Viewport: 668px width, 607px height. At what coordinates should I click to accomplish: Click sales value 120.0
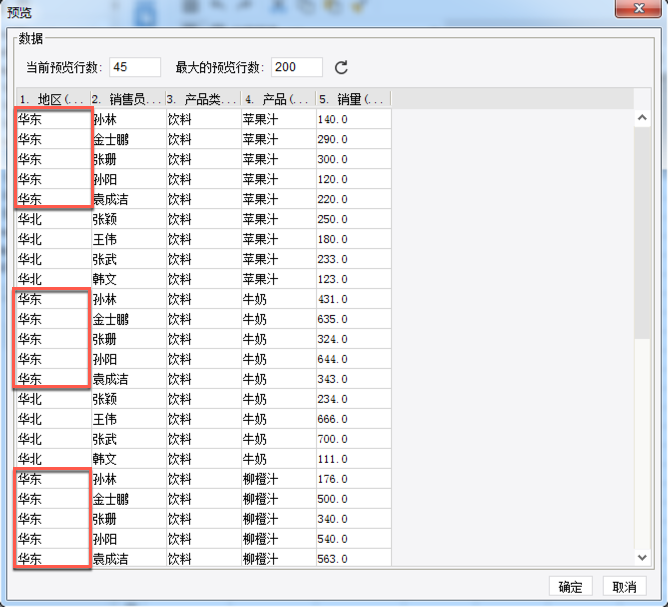(332, 179)
